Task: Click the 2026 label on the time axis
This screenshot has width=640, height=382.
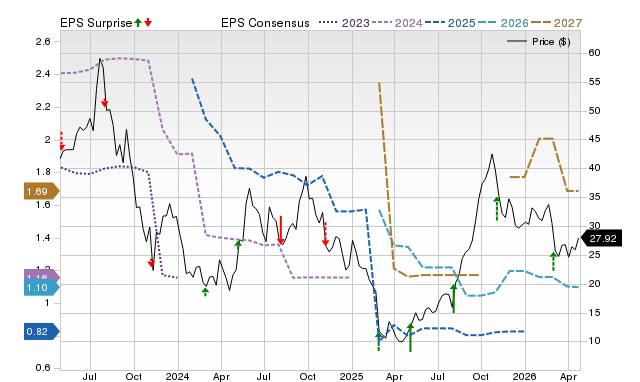Action: click(524, 376)
